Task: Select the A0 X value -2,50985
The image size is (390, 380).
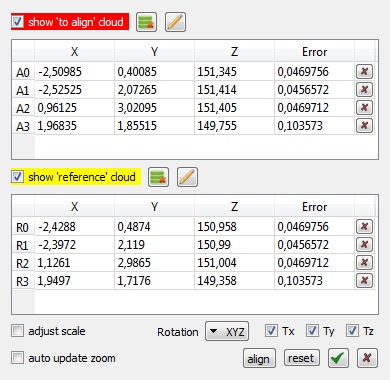Action: point(74,71)
